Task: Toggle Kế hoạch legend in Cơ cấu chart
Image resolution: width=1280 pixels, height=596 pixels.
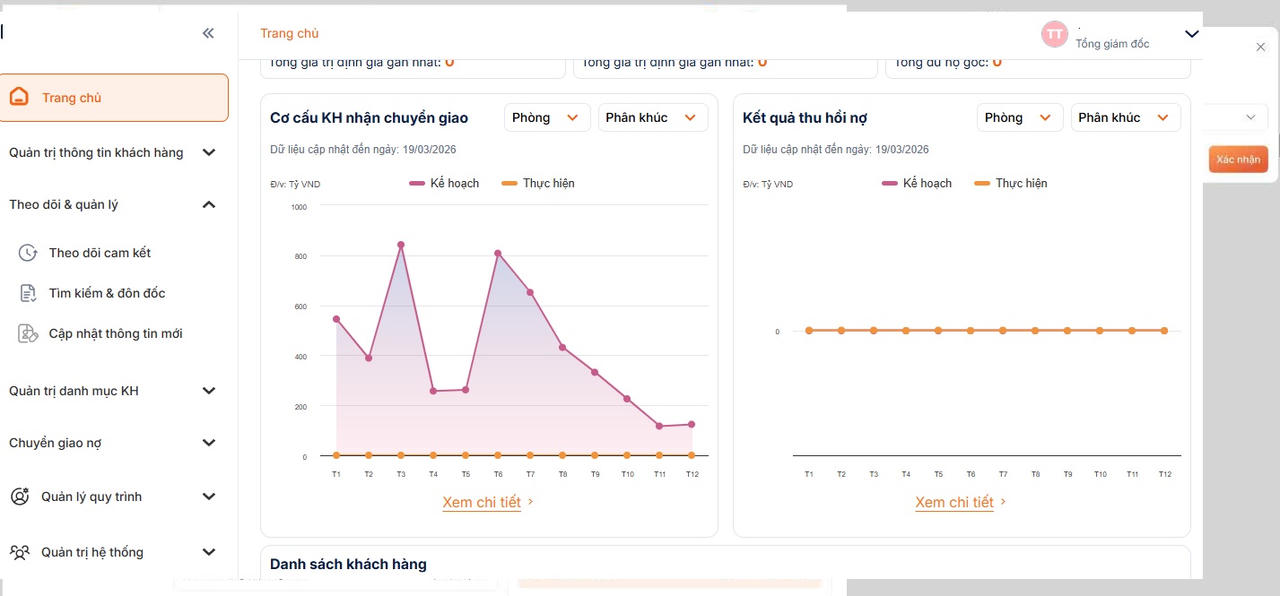Action: click(x=444, y=183)
